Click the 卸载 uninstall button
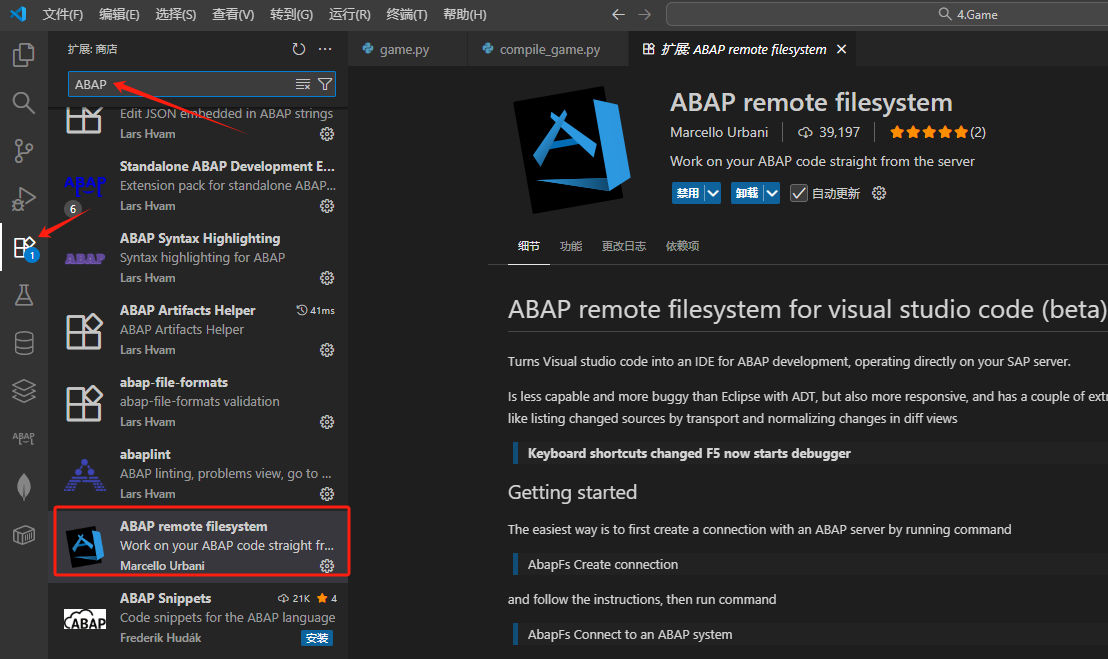The height and width of the screenshot is (659, 1108). click(x=747, y=193)
